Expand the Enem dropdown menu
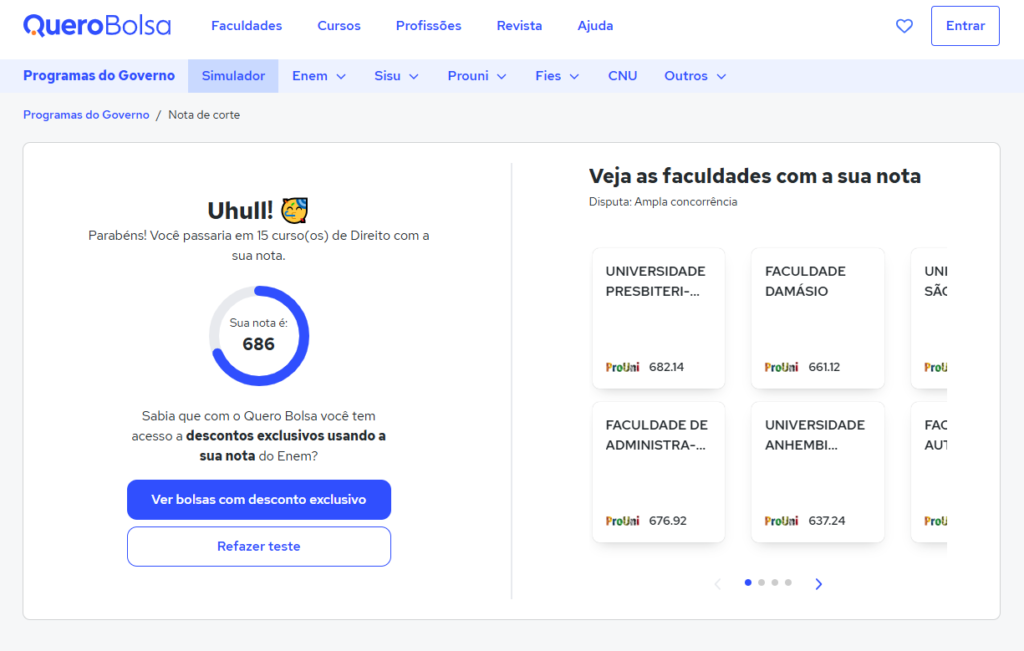This screenshot has height=651, width=1024. 318,75
